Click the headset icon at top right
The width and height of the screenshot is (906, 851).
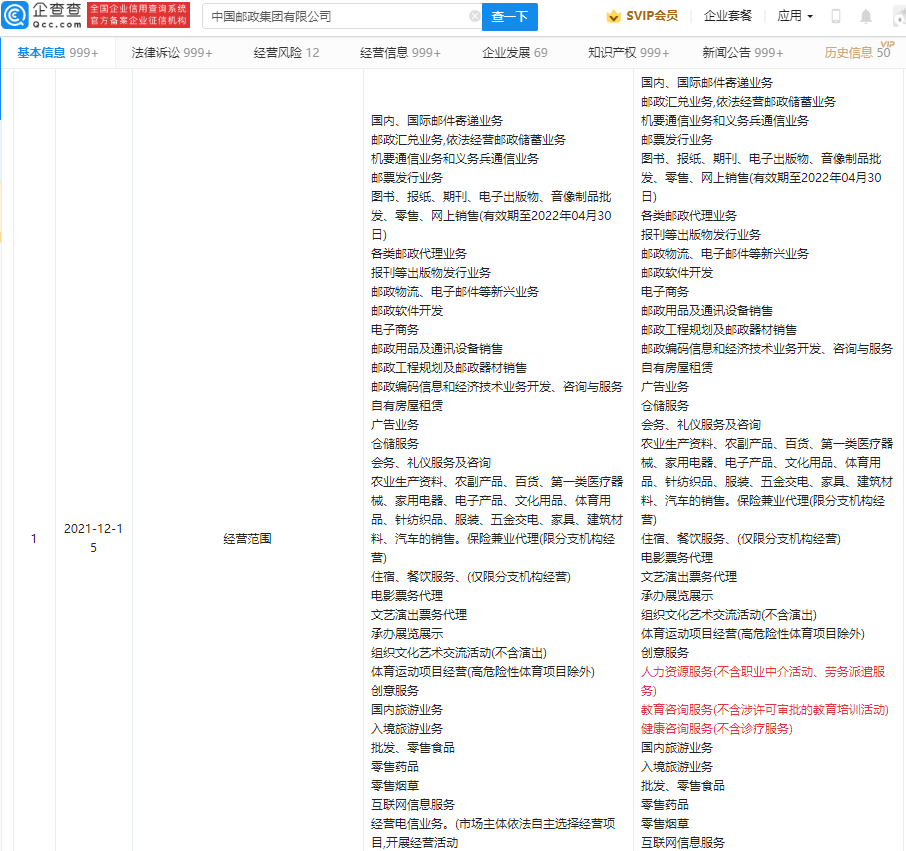899,17
